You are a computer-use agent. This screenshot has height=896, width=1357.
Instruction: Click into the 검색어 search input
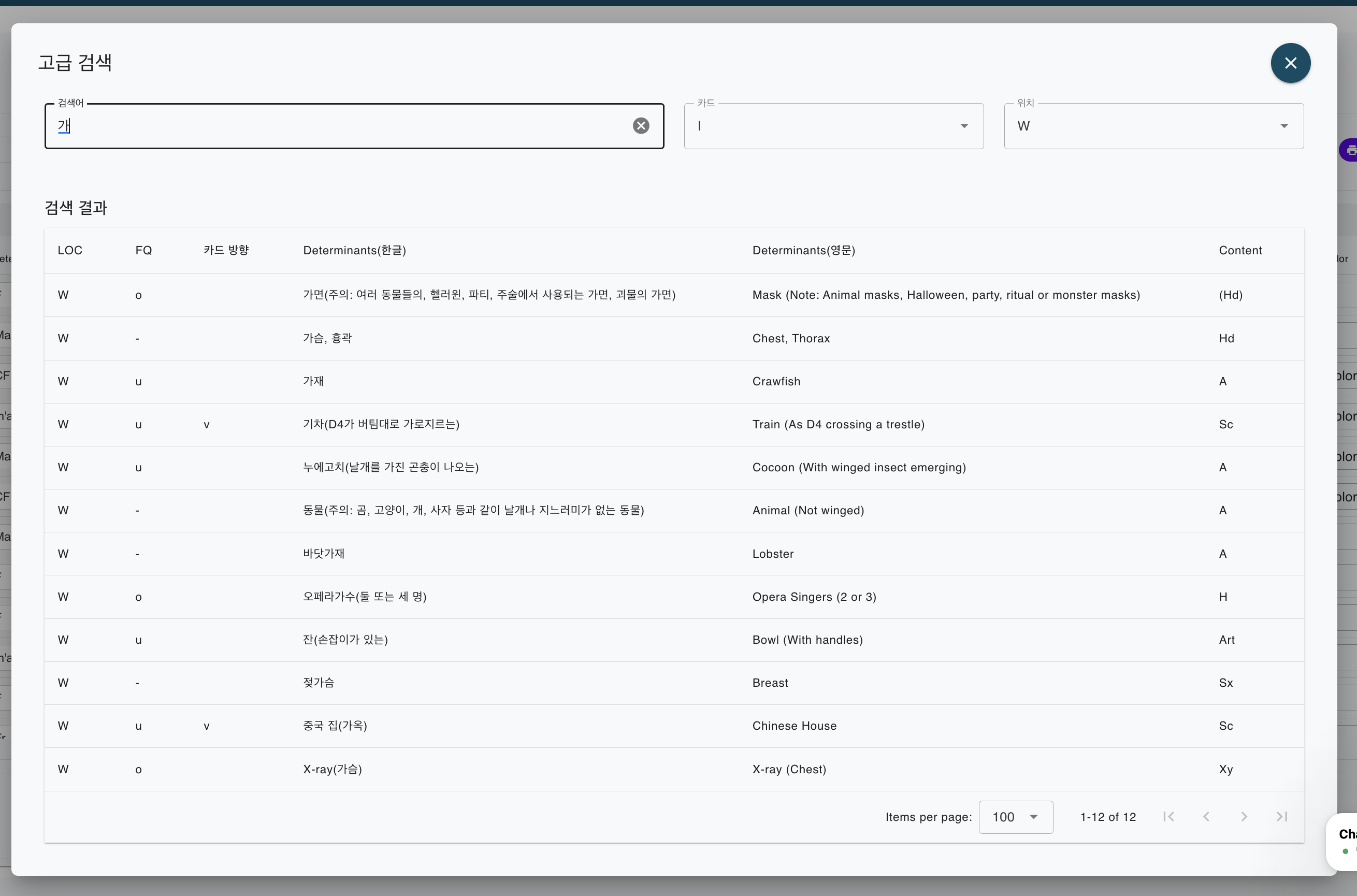tap(343, 126)
